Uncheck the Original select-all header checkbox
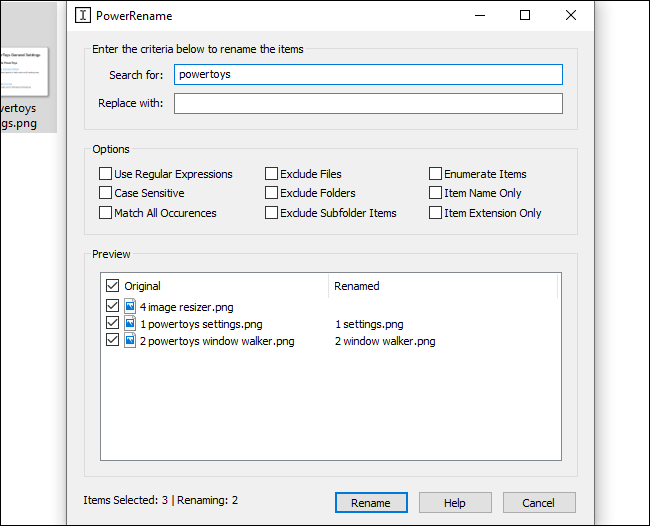 112,286
